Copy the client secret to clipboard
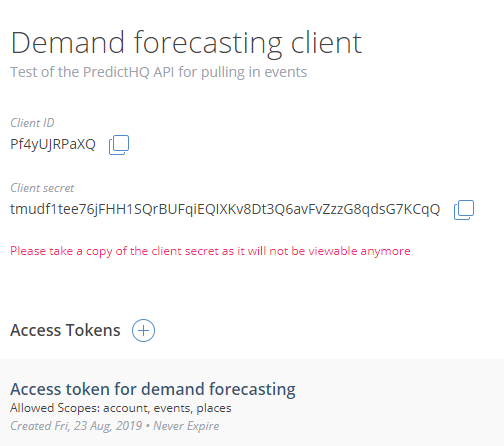This screenshot has height=446, width=504. pos(464,210)
